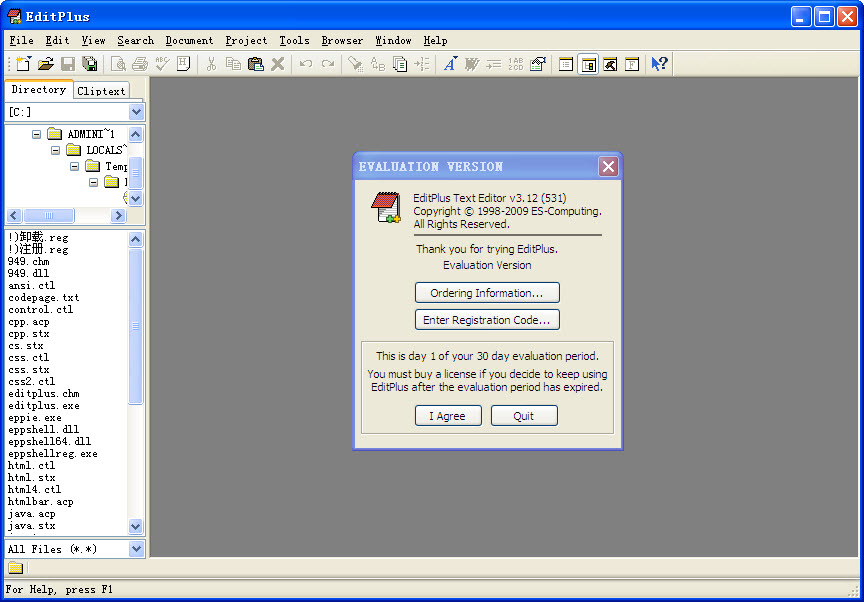Switch to the Cliptext tab
This screenshot has height=602, width=864.
pos(101,91)
